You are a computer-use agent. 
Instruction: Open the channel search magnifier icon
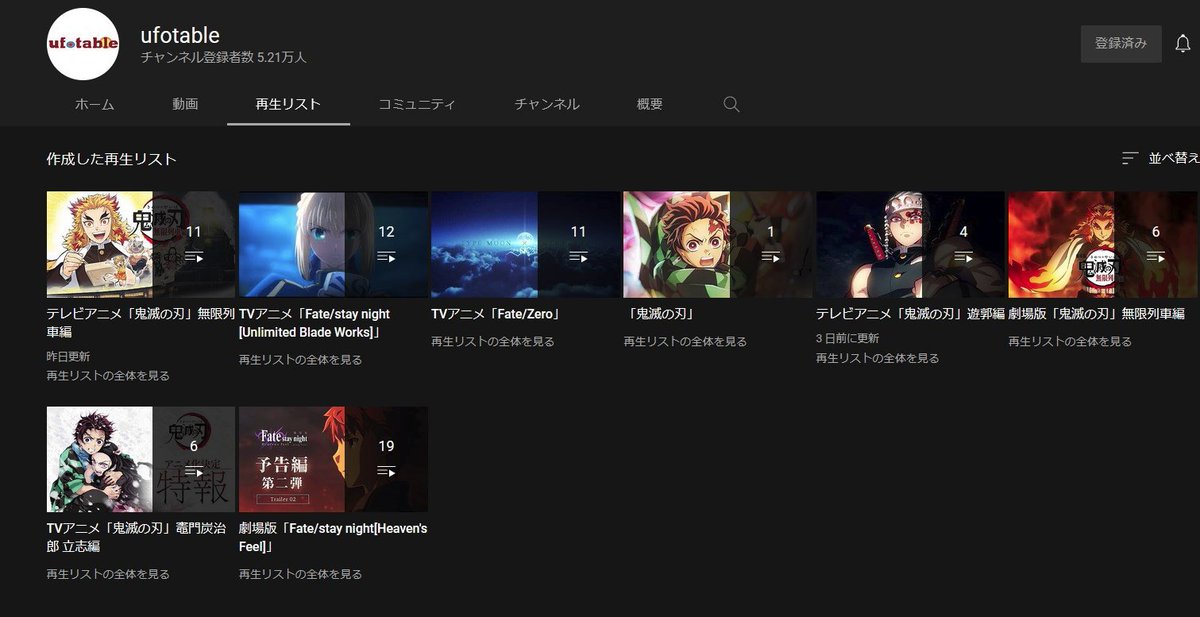coord(731,104)
